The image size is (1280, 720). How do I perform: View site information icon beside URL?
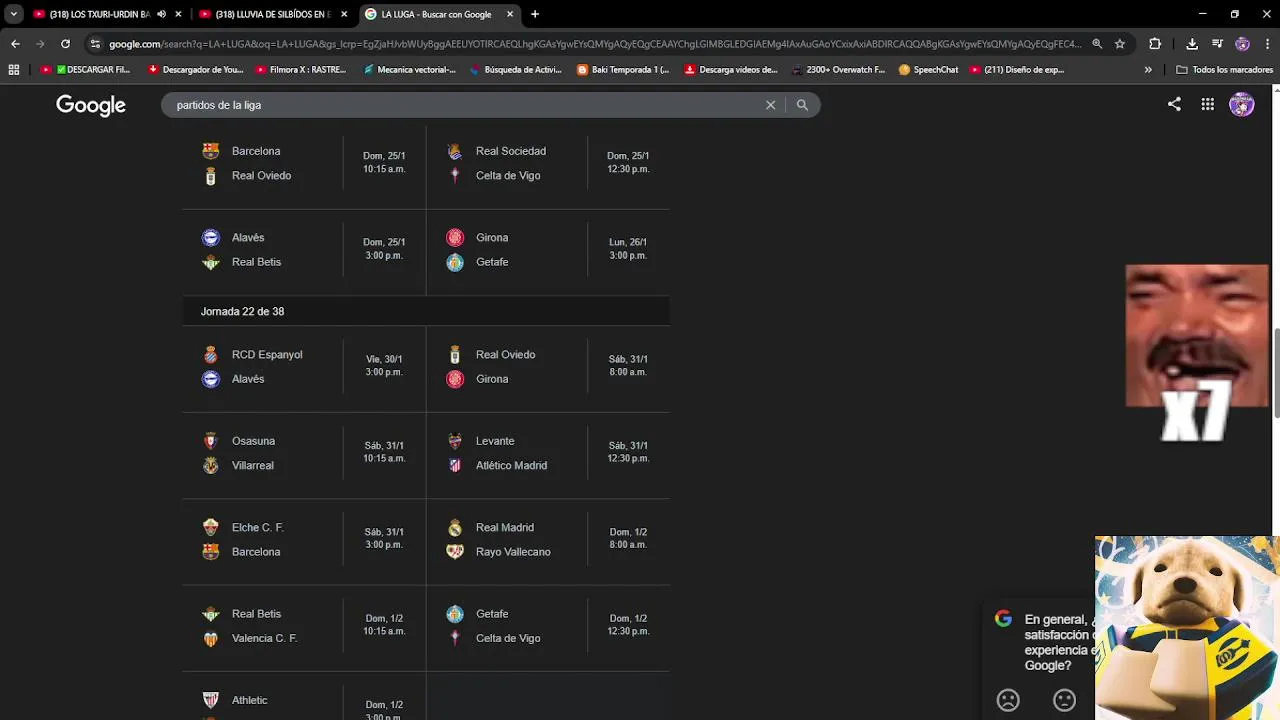tap(95, 44)
